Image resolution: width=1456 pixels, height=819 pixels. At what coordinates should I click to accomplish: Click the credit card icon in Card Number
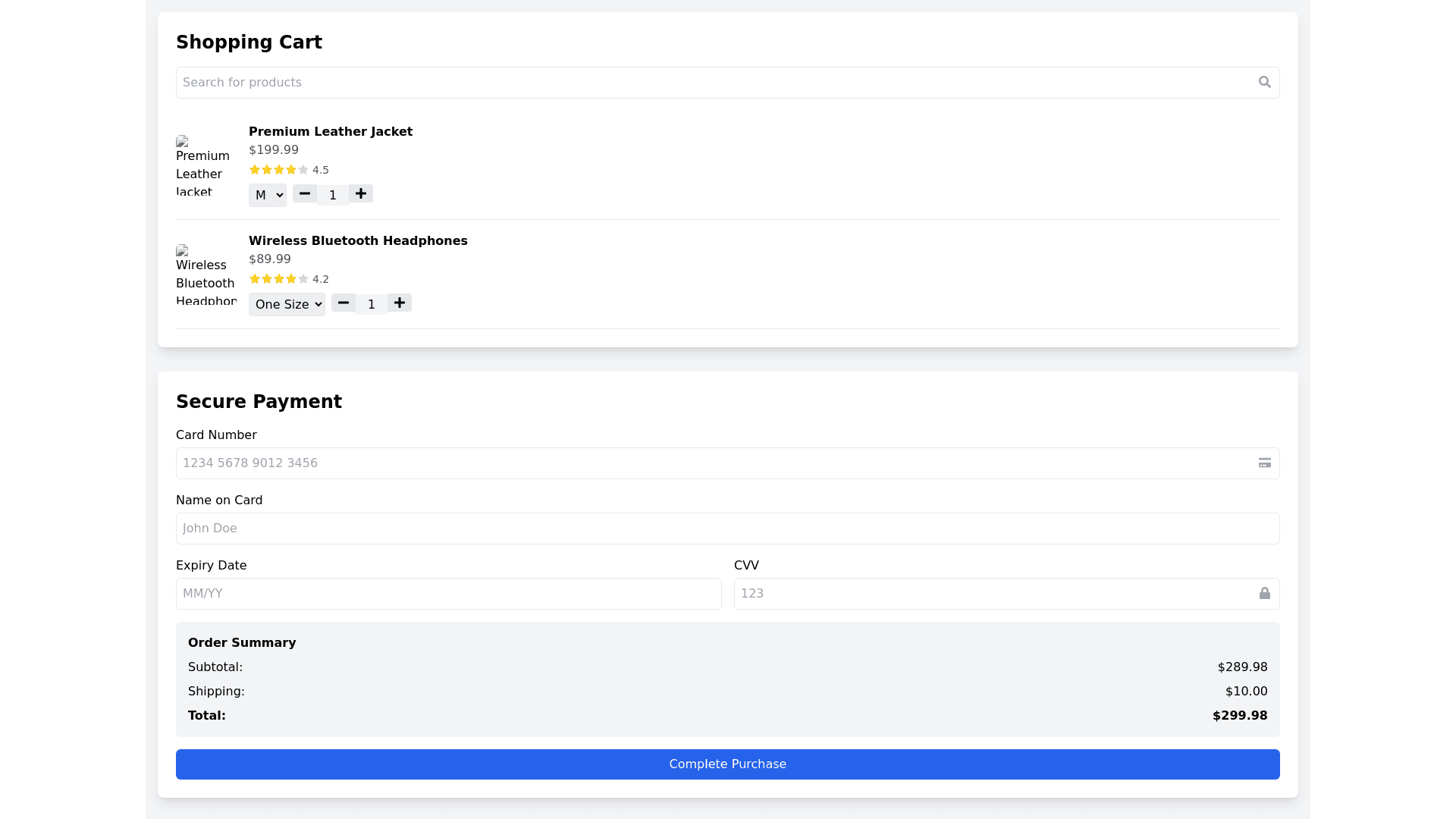(x=1264, y=463)
